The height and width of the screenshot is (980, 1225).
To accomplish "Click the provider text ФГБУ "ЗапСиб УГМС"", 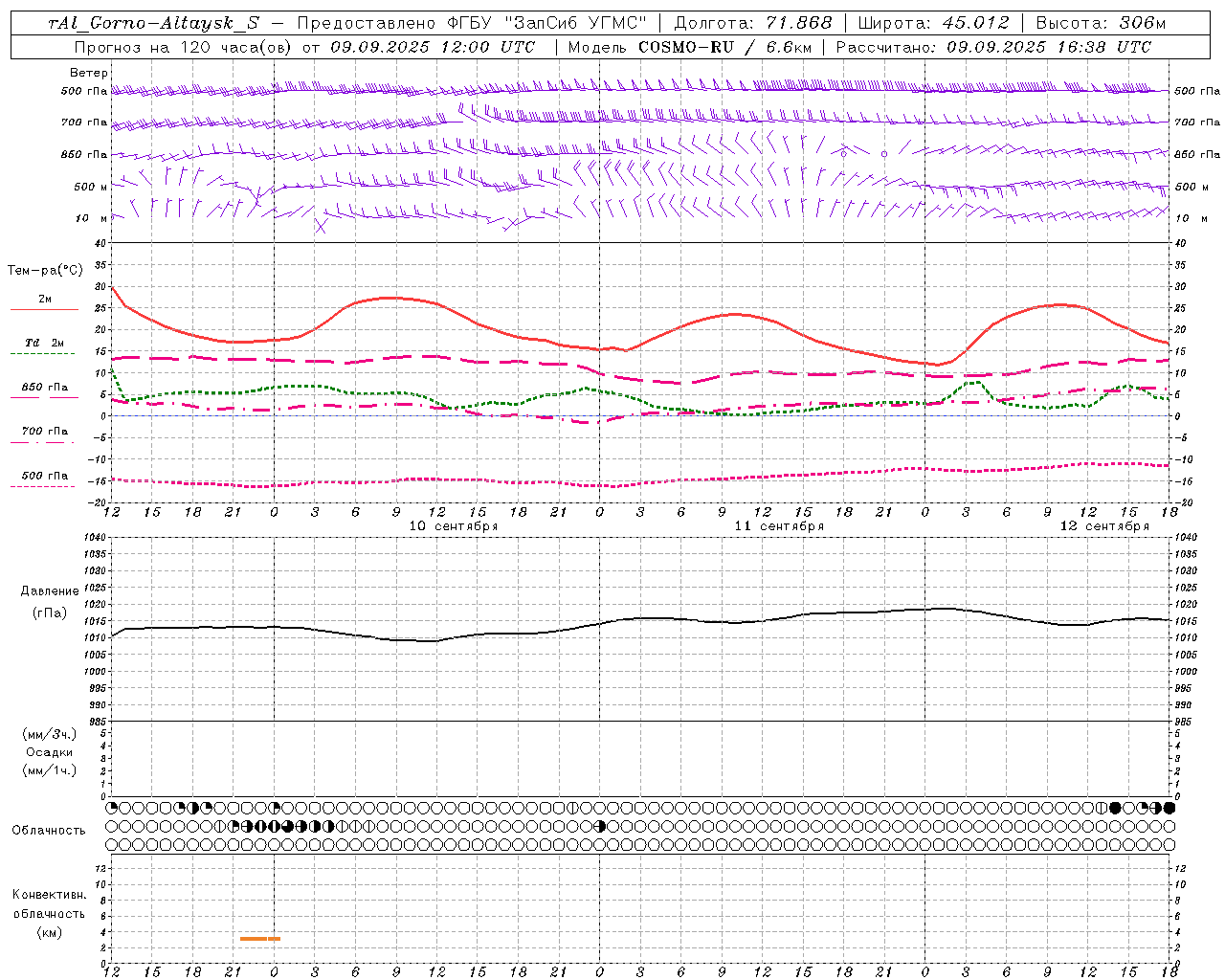I will click(x=547, y=23).
